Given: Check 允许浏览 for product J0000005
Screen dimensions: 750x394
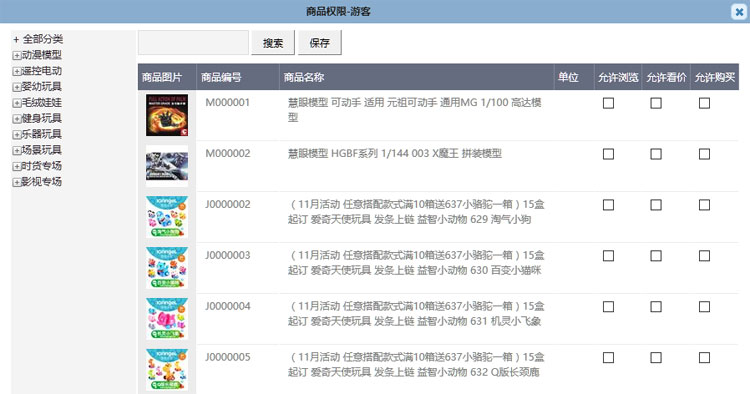Looking at the screenshot, I should pyautogui.click(x=608, y=358).
